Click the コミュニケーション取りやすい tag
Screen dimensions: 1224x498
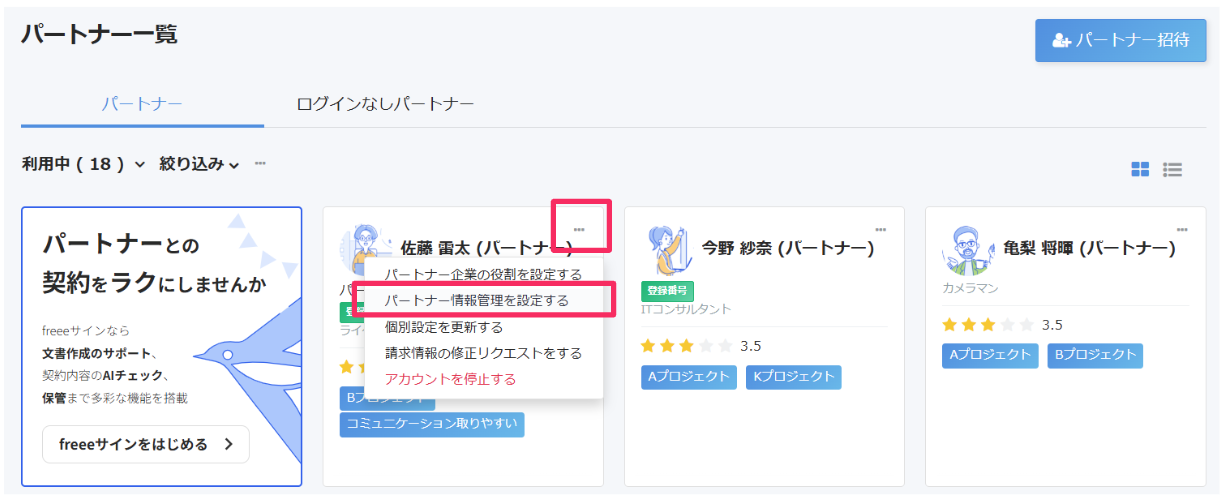tap(432, 424)
